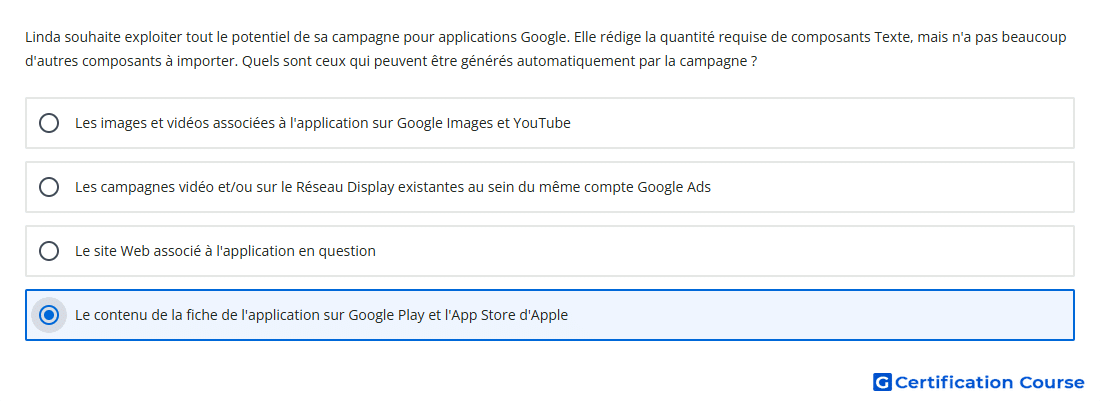Click 'Google Play' in the highlighted answer
This screenshot has height=401, width=1100.
click(386, 315)
